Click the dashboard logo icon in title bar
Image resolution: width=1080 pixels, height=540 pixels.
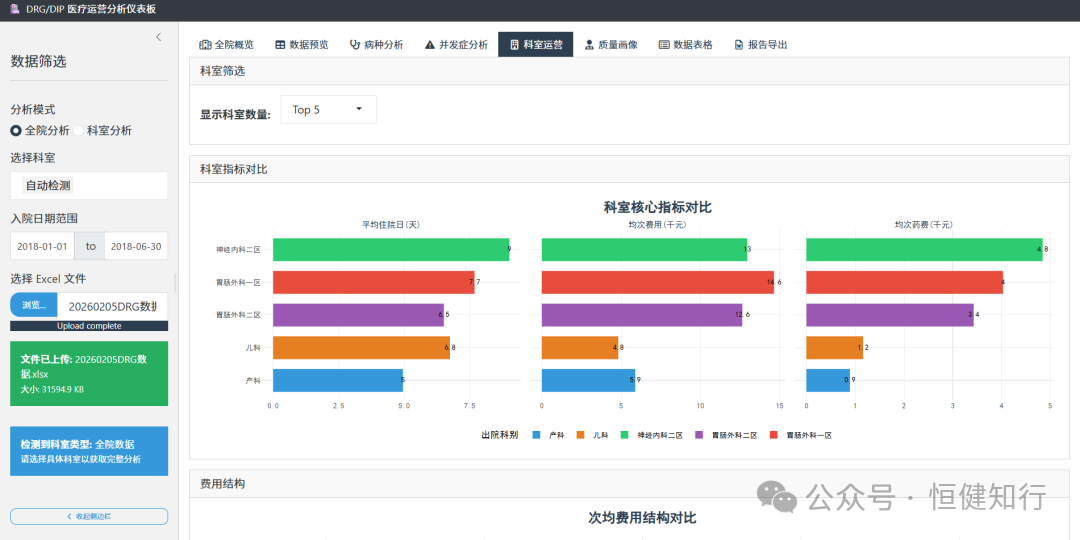pyautogui.click(x=14, y=9)
